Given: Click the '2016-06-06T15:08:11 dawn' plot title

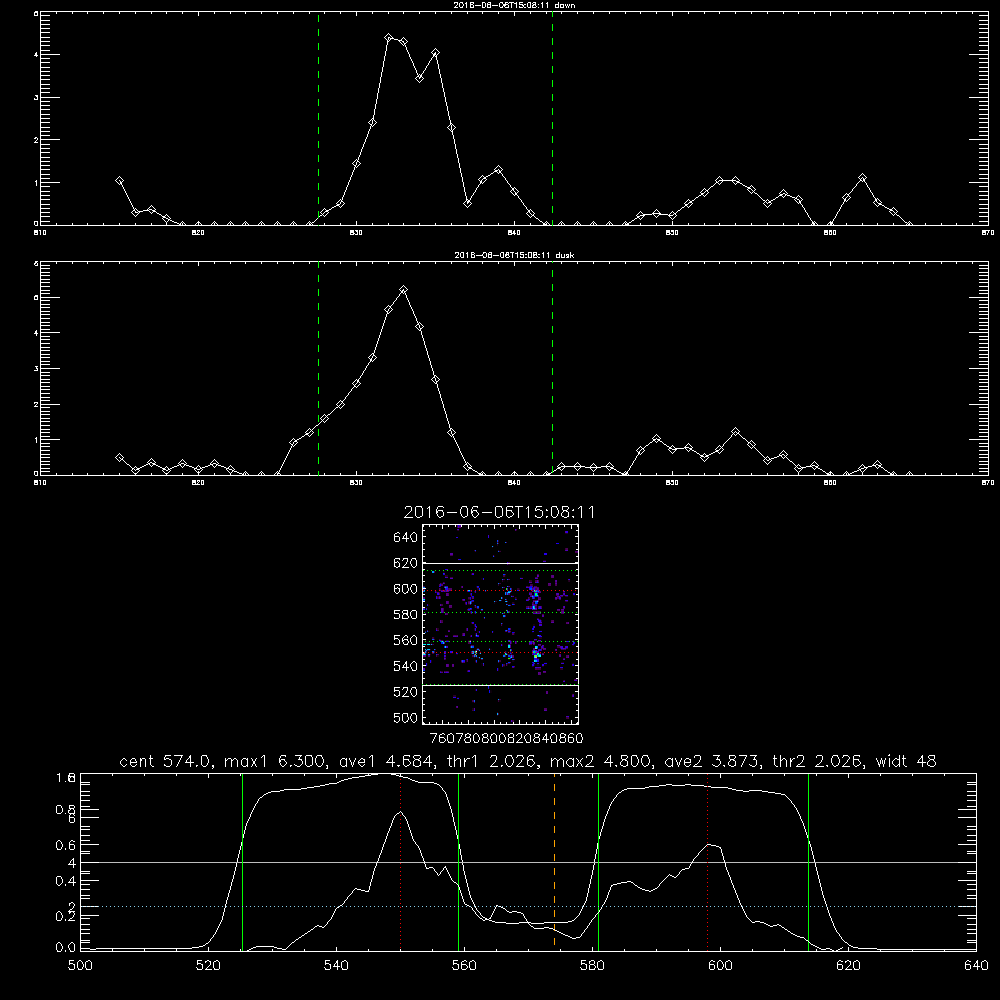Looking at the screenshot, I should (514, 5).
